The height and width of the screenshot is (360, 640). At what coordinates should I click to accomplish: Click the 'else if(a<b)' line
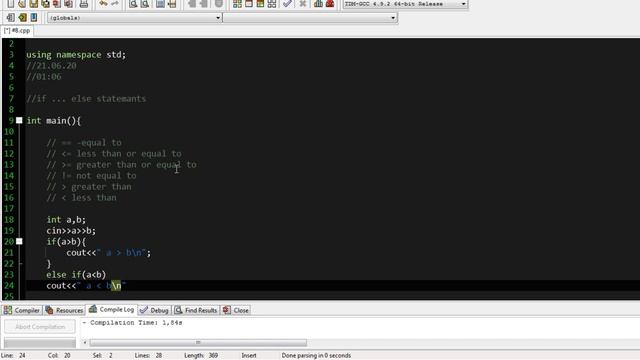76,275
